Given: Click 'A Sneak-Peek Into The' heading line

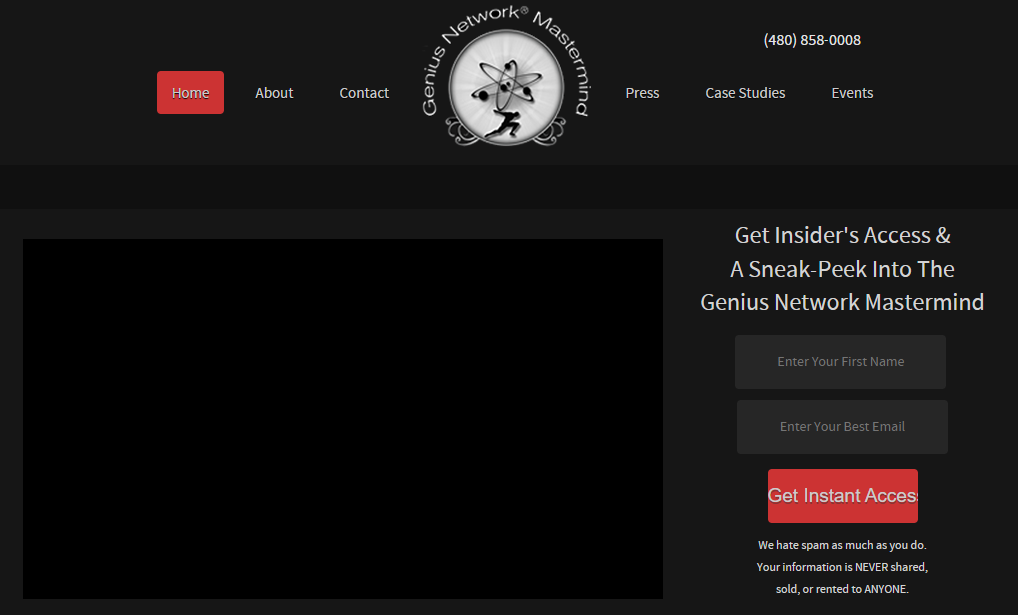Looking at the screenshot, I should (842, 269).
